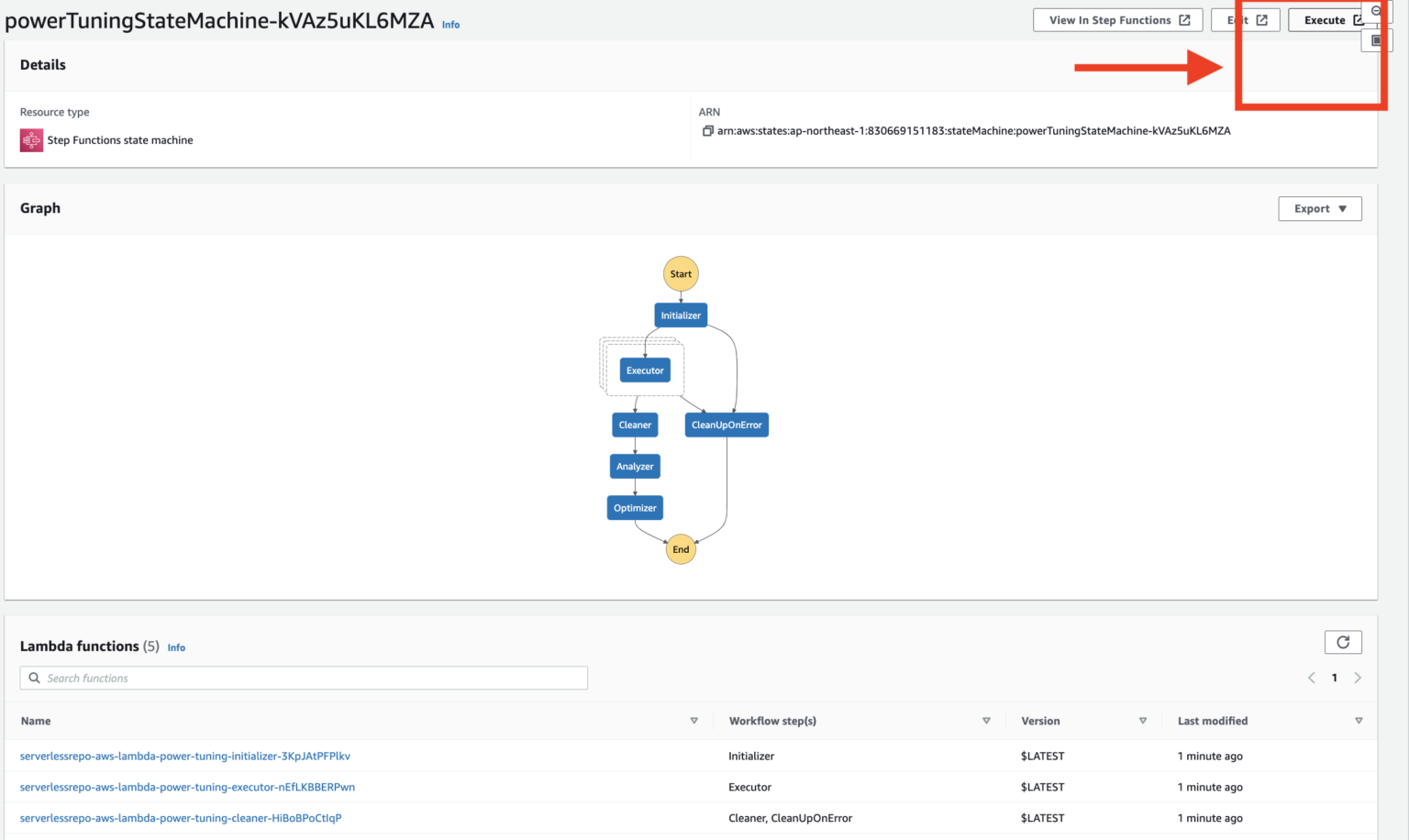1409x840 pixels.
Task: Click the Step Functions state machine resource icon
Action: pos(30,139)
